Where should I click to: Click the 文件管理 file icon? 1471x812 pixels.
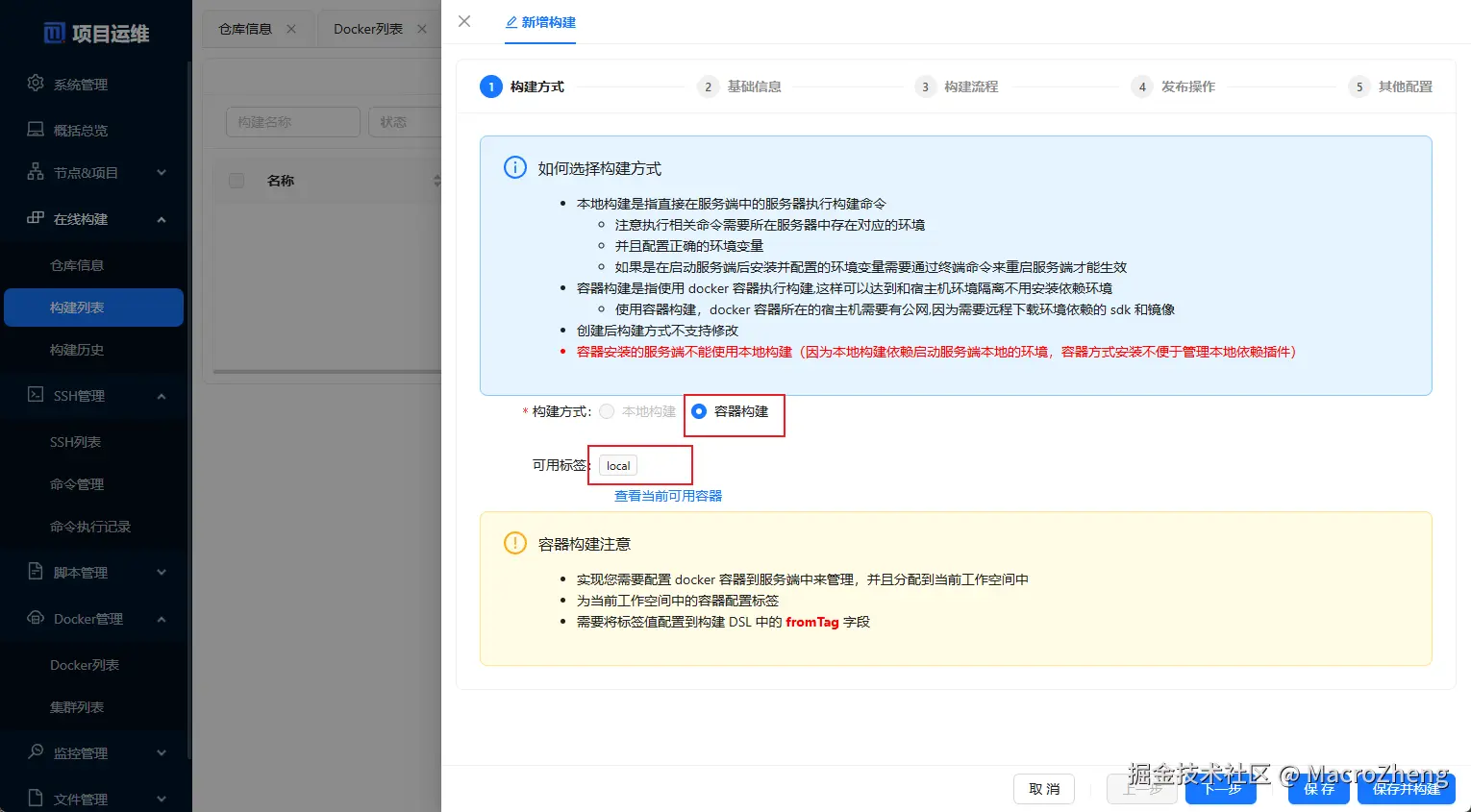tap(36, 799)
